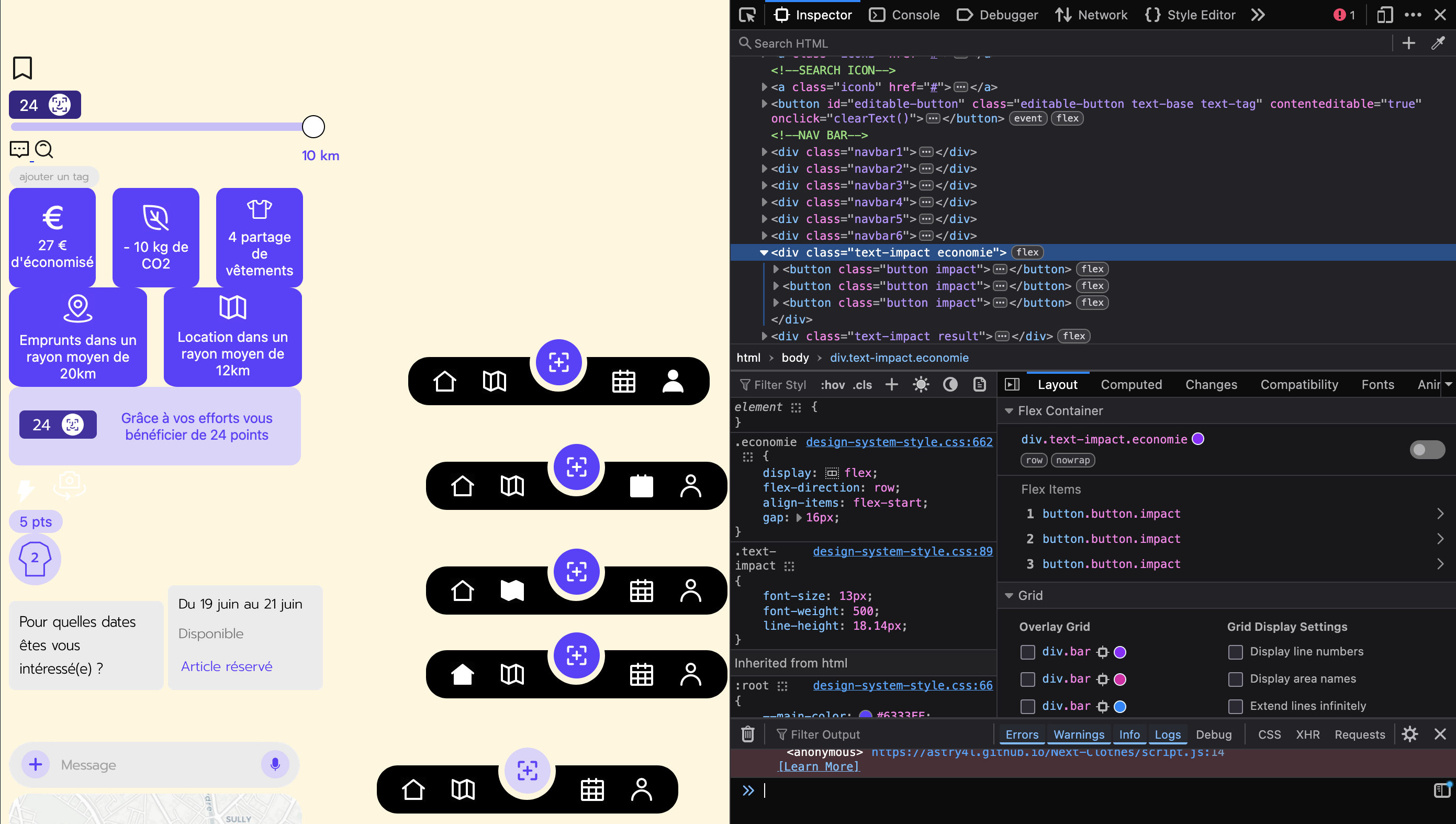Clear the console output with trash icon
Viewport: 1456px width, 824px height.
[x=748, y=734]
